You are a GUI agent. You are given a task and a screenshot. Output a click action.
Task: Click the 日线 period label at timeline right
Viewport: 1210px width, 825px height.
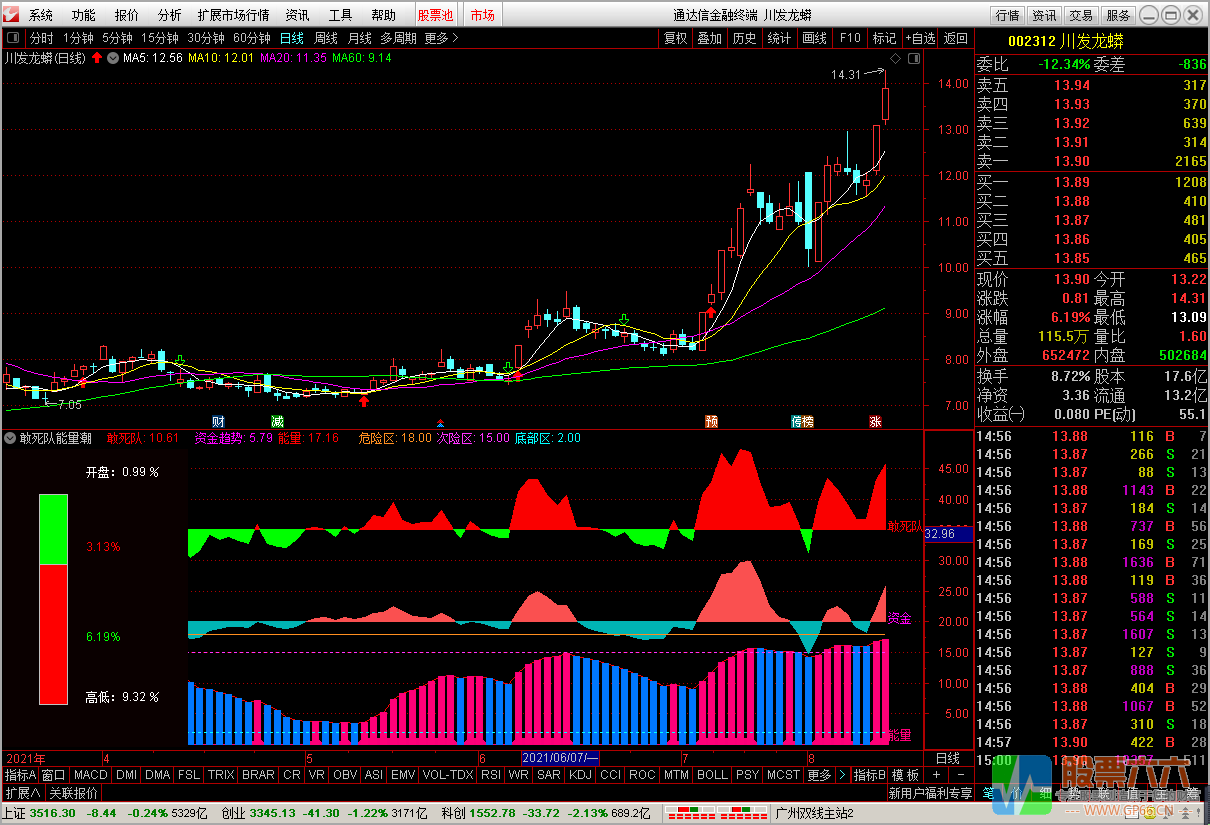point(948,758)
